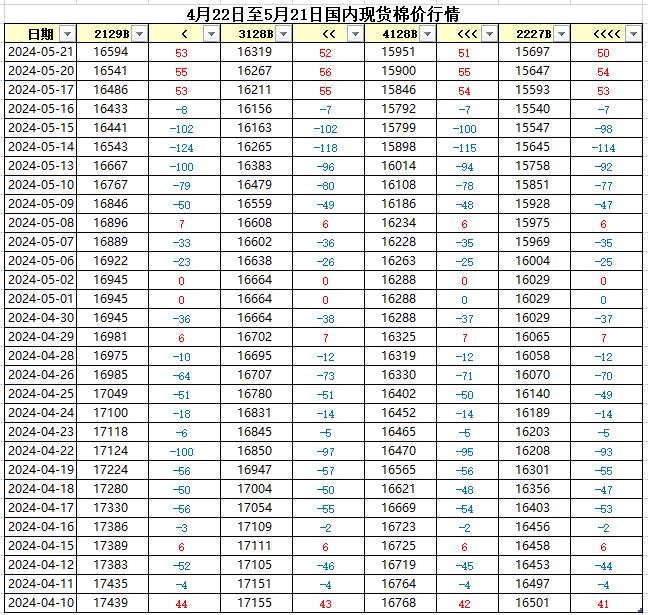Select the -115 change value

(x=465, y=148)
